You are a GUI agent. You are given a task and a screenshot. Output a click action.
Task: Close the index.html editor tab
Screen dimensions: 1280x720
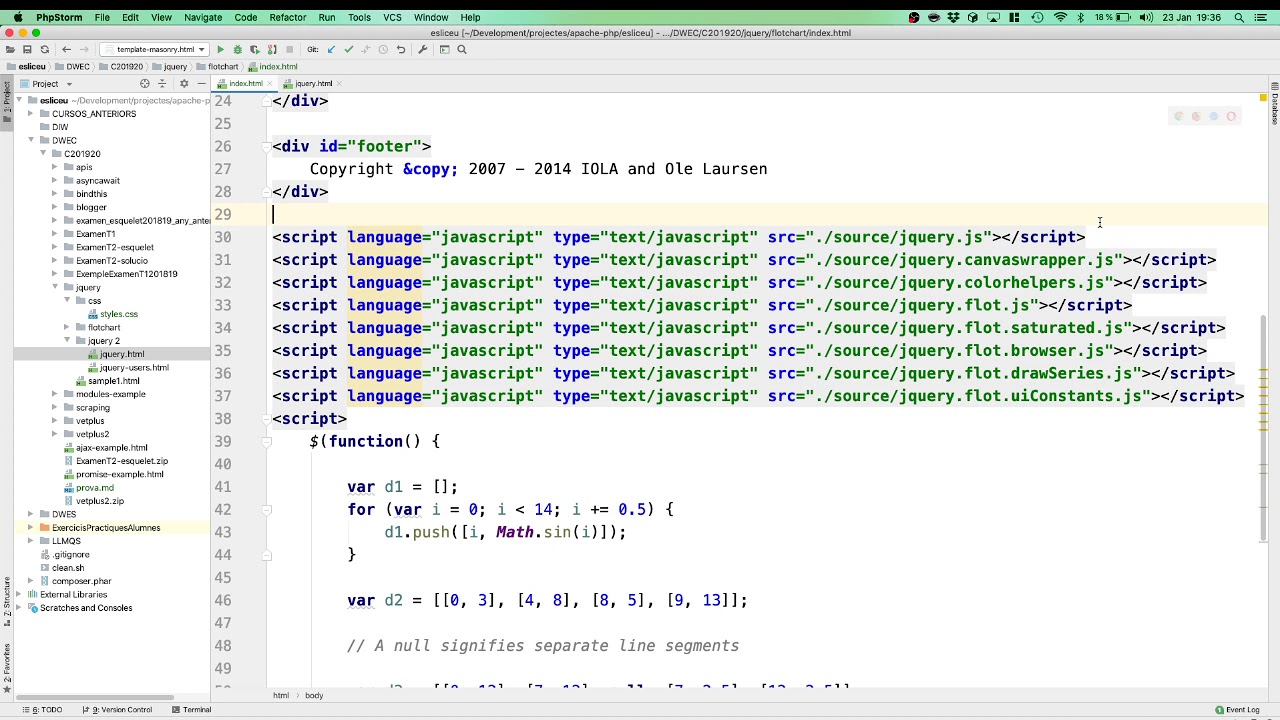click(x=270, y=84)
